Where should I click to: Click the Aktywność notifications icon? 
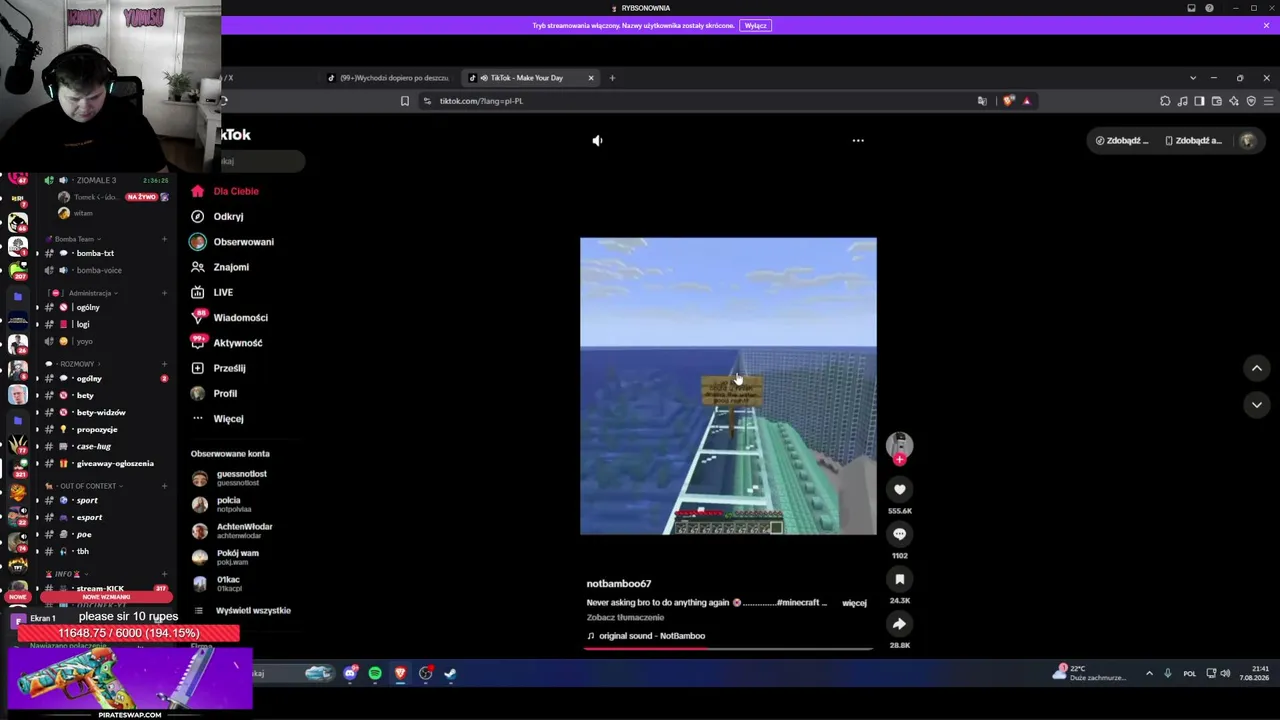(x=197, y=342)
